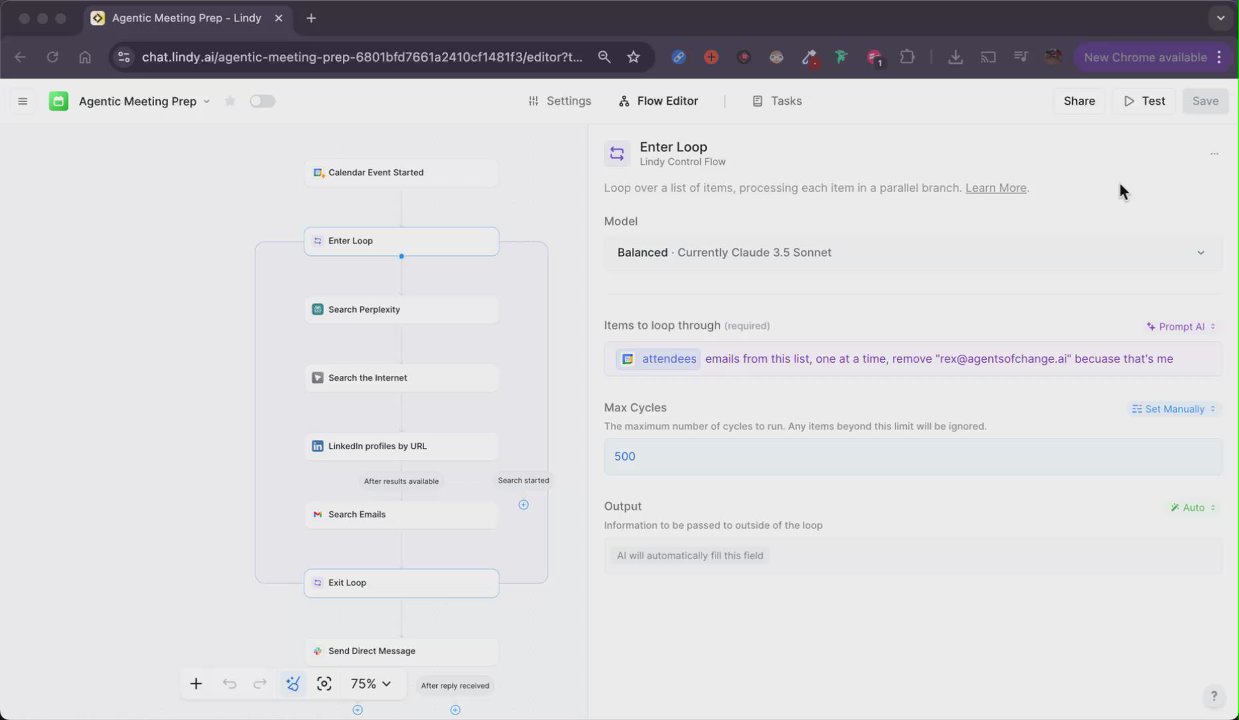Select the Search Perplexity node

click(x=401, y=309)
